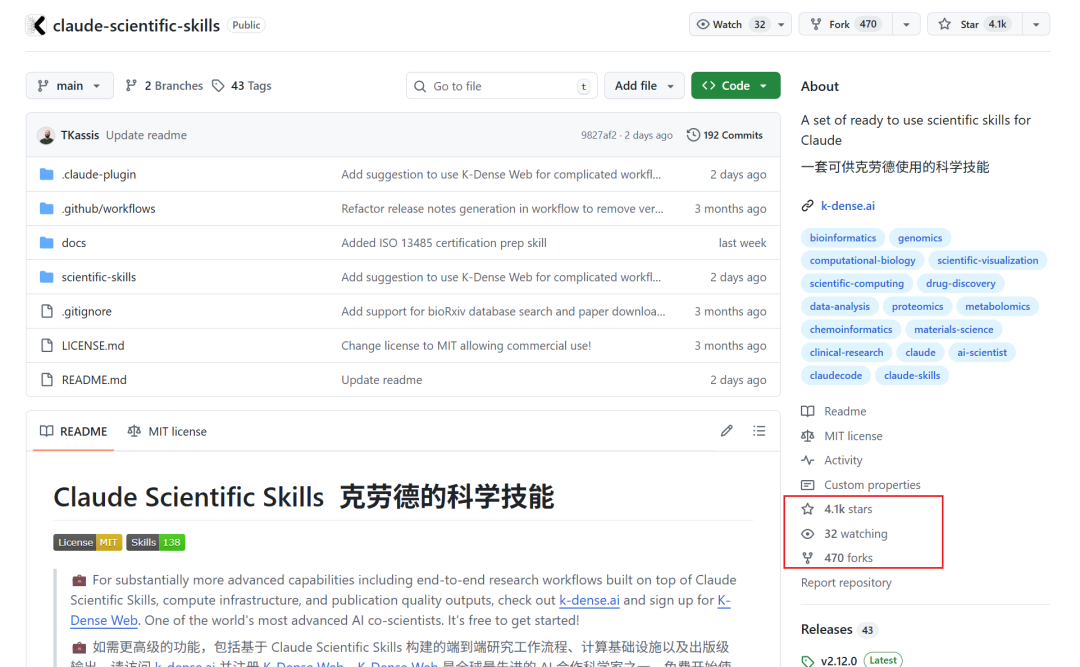
Task: Click the file icon of .gitignore
Action: (x=46, y=311)
